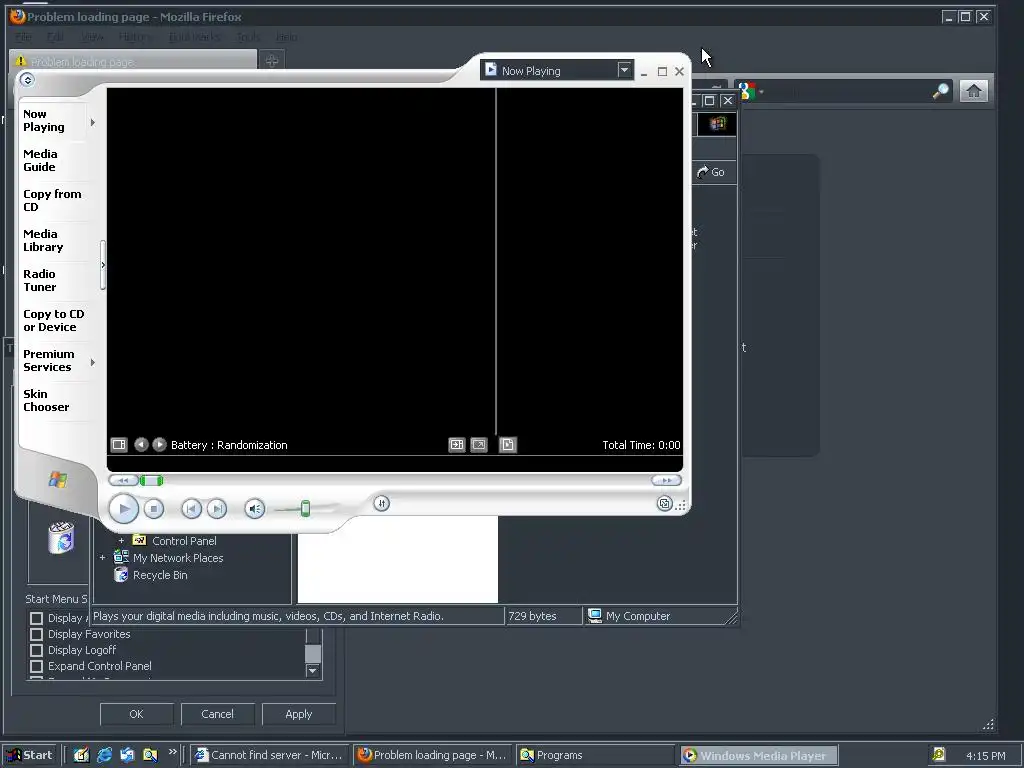Viewport: 1024px width, 768px height.
Task: Select Control Panel in the folder tree
Action: click(x=184, y=541)
